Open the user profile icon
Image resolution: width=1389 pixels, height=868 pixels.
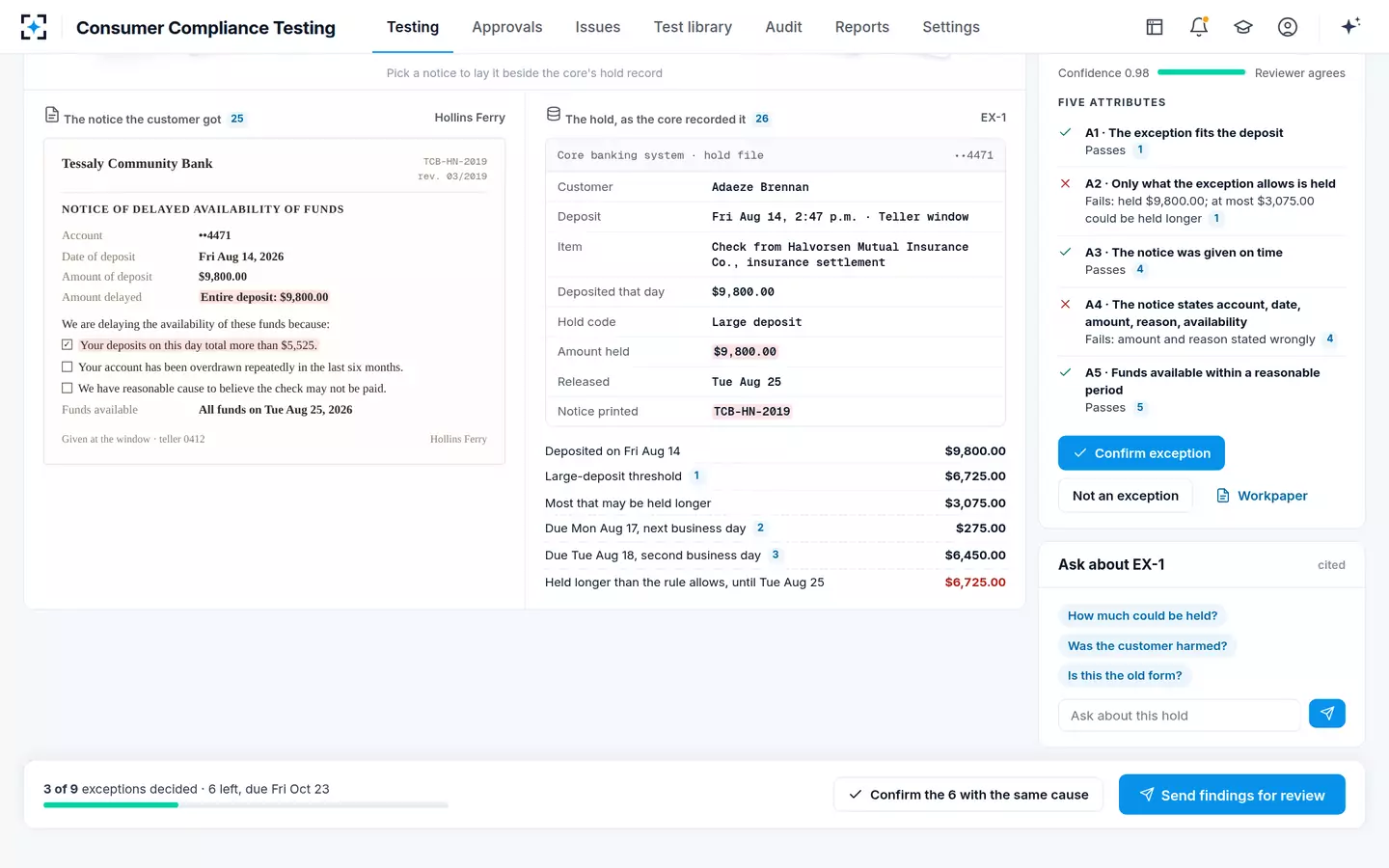pos(1288,27)
